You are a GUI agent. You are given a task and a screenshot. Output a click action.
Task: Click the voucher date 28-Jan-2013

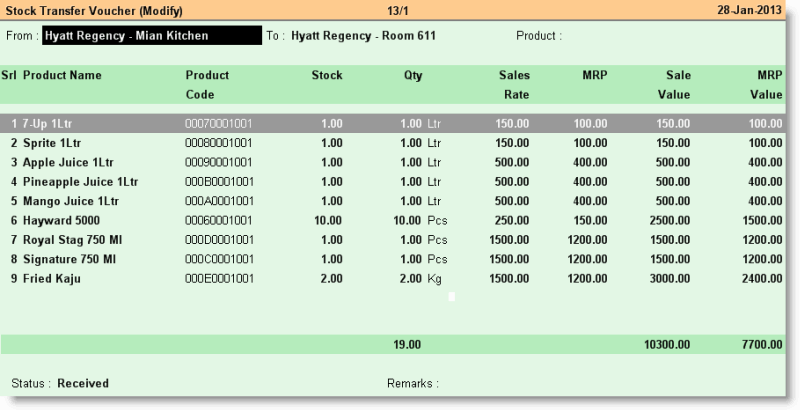749,10
